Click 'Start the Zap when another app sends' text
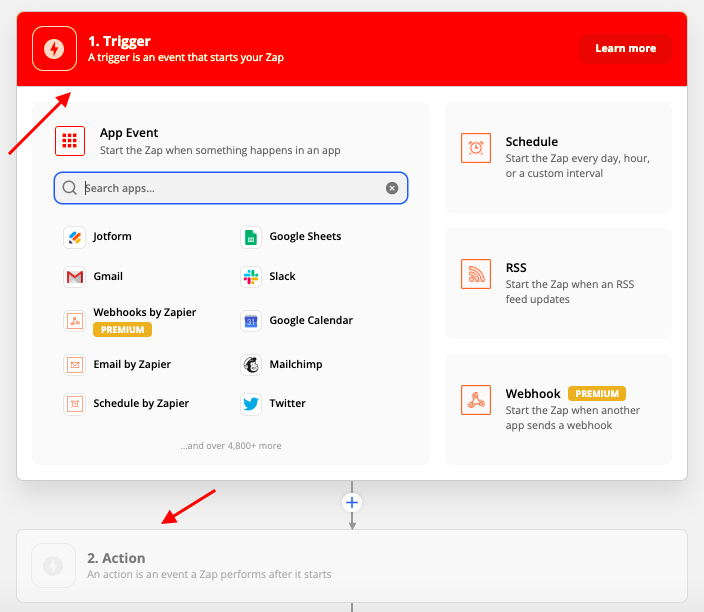 (572, 418)
